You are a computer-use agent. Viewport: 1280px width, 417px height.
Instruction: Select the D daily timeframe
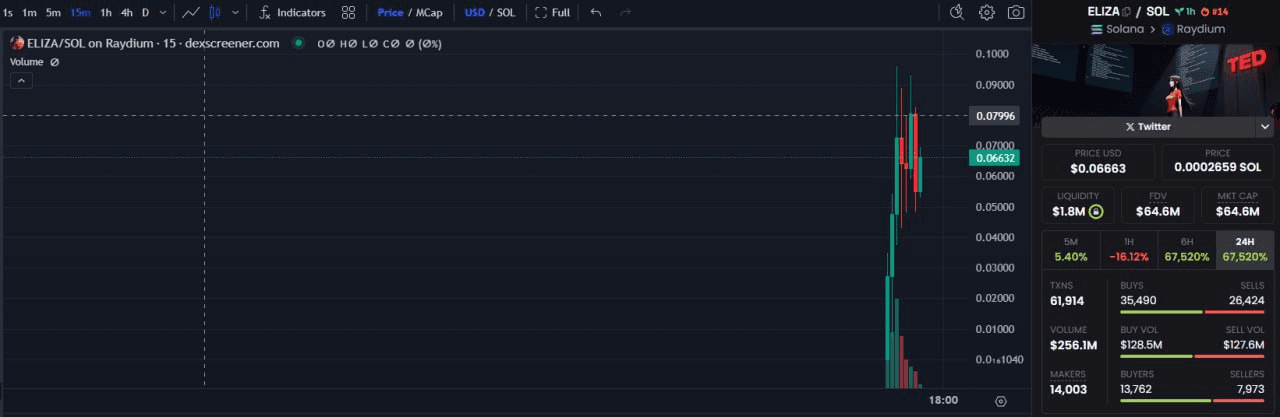click(x=145, y=13)
